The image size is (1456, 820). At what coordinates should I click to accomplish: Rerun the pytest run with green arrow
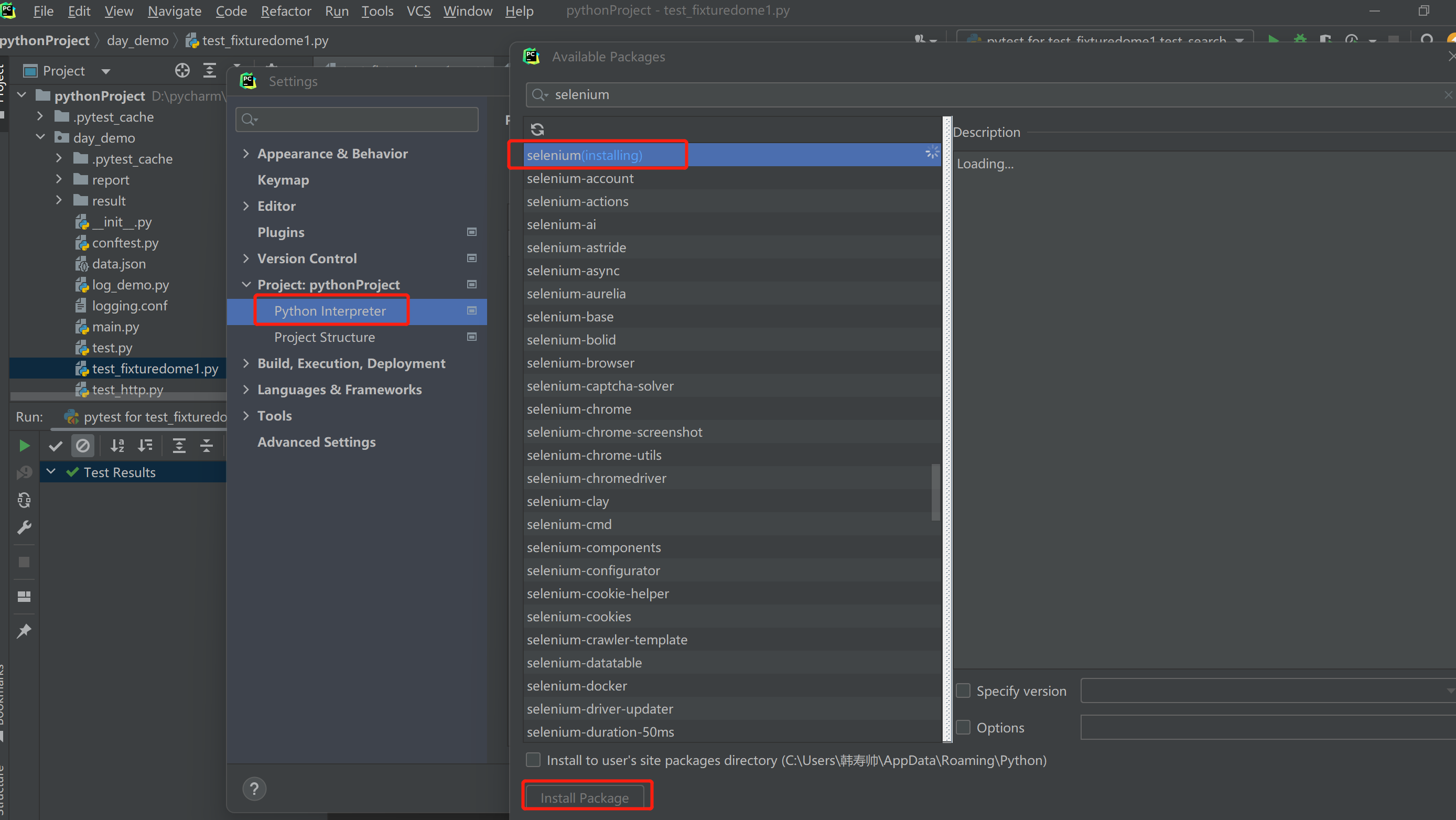click(24, 446)
